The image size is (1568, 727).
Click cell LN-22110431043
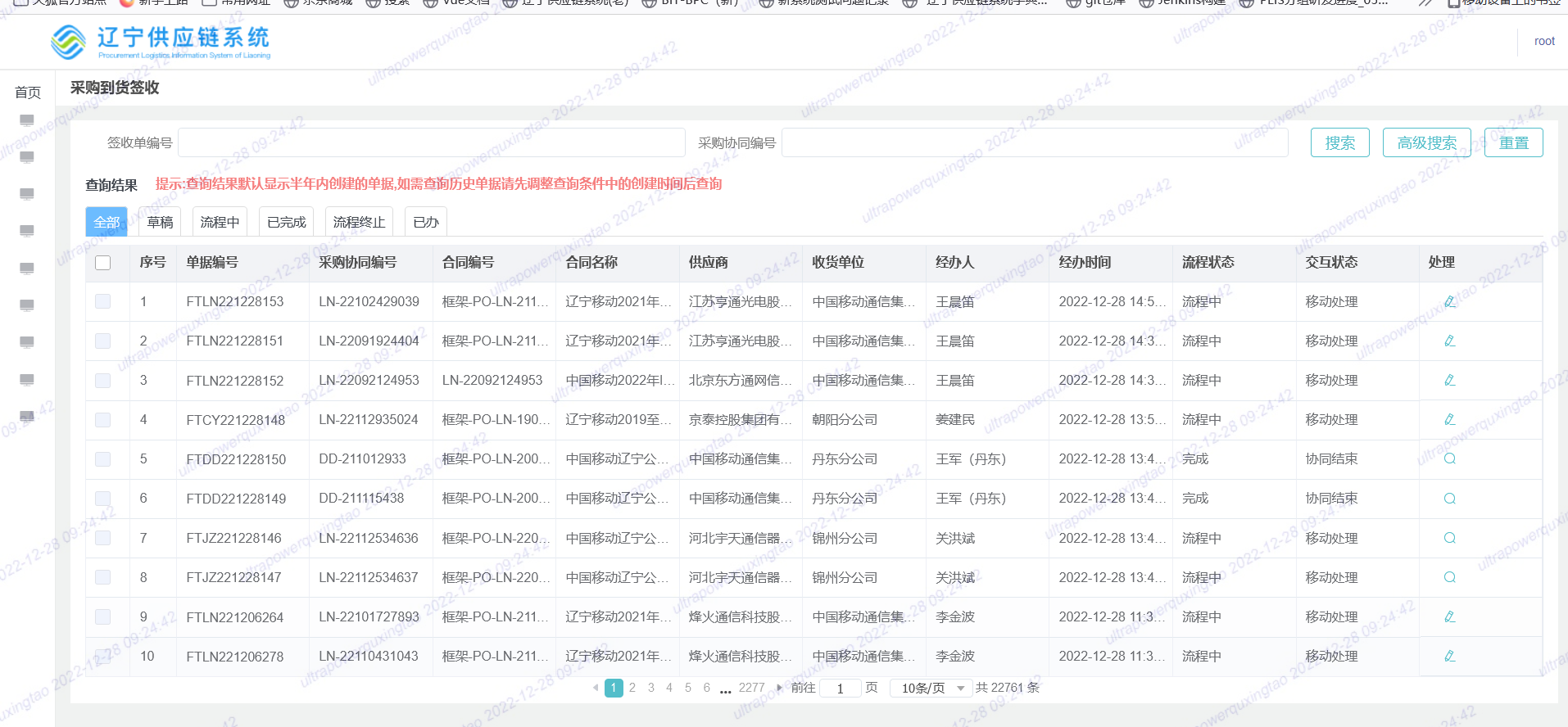tap(369, 656)
